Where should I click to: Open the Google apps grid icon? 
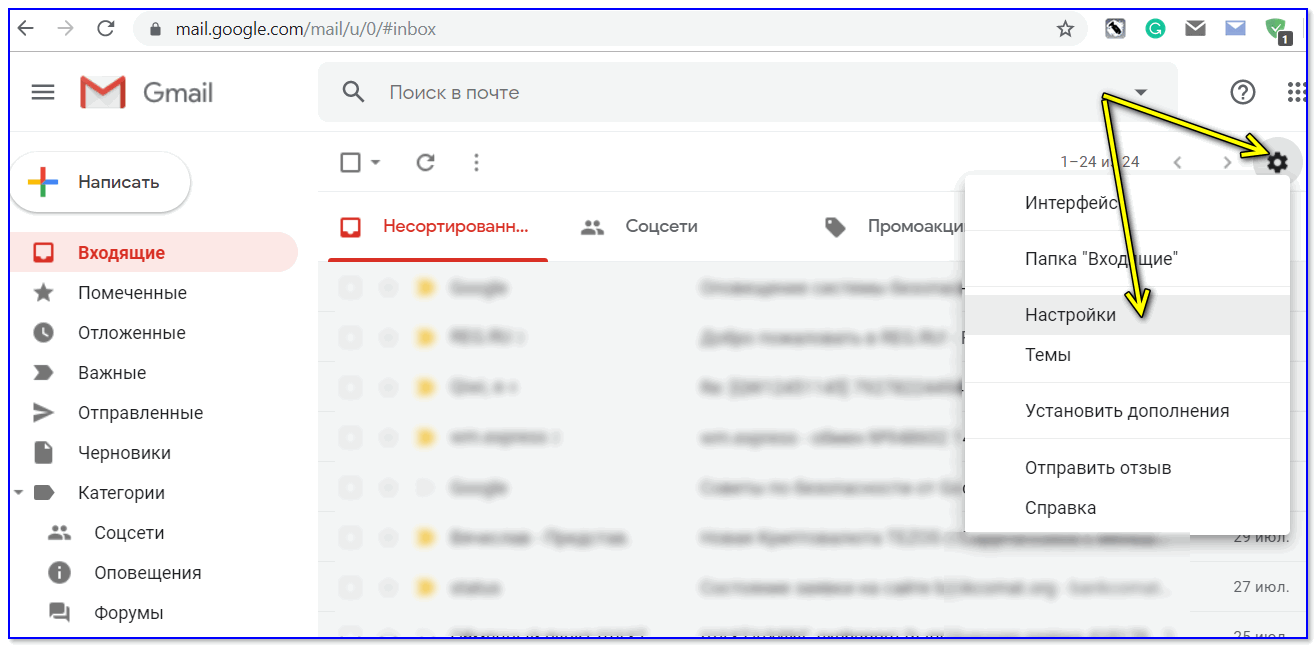(1297, 92)
